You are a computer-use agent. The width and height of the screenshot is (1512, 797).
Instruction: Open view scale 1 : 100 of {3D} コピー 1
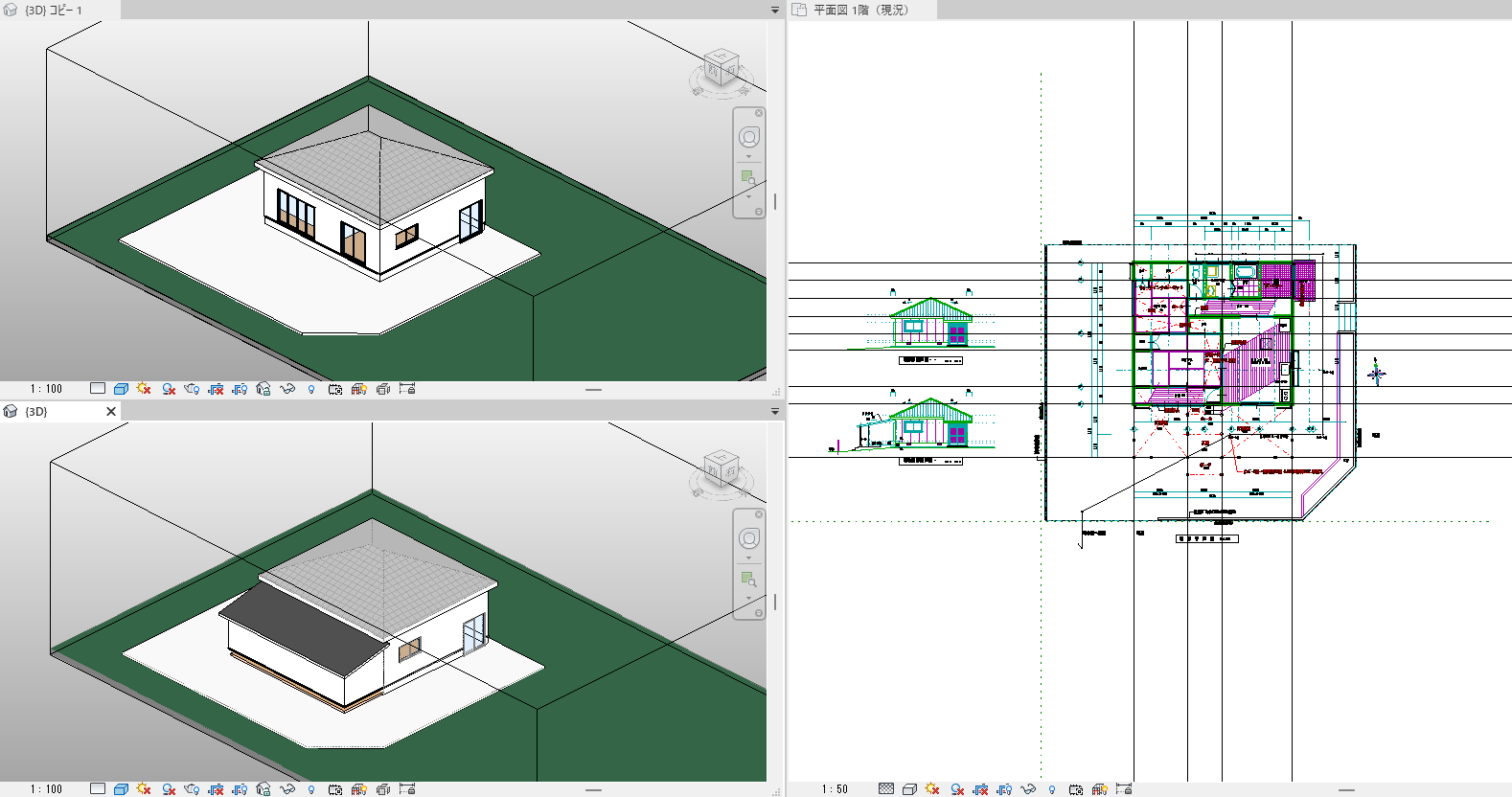coord(46,389)
